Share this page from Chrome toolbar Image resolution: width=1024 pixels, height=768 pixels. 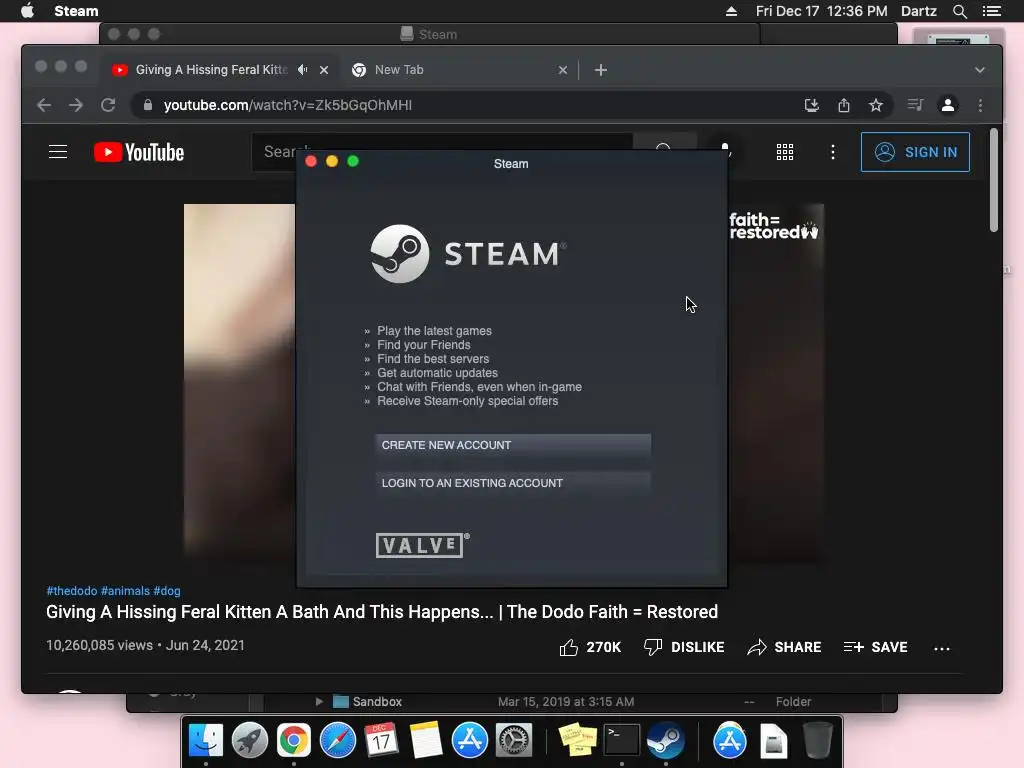point(844,105)
